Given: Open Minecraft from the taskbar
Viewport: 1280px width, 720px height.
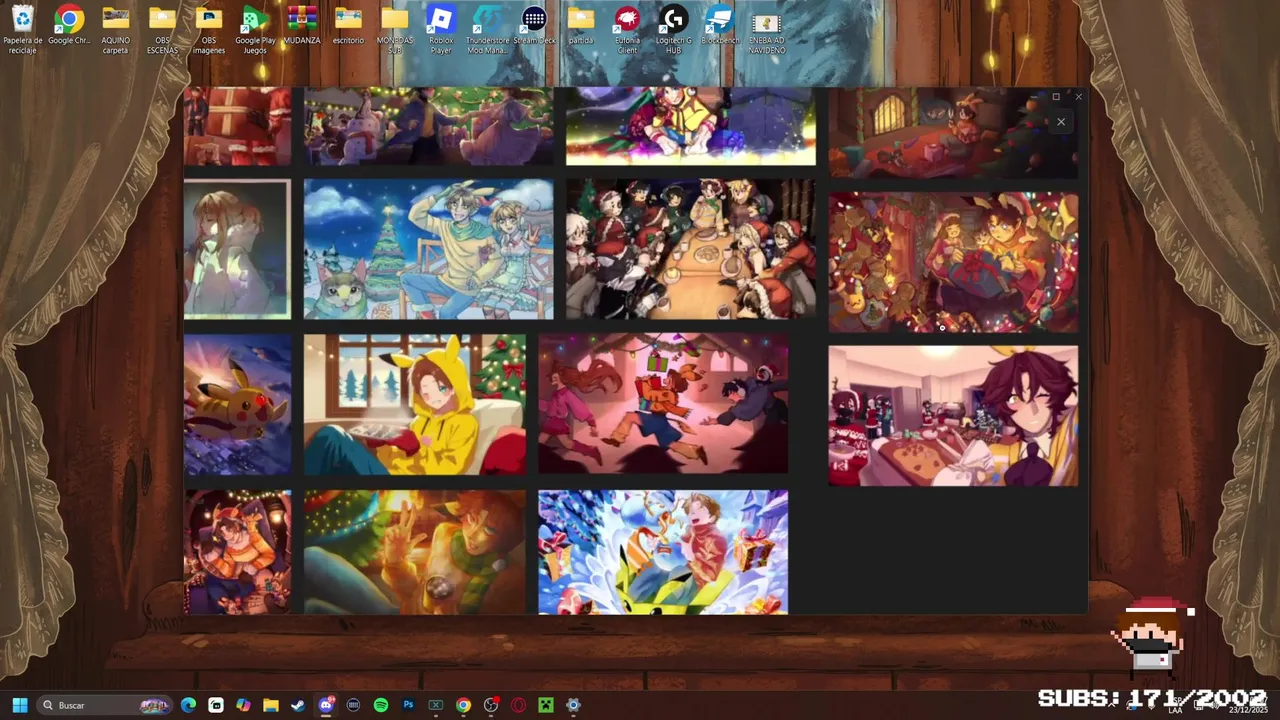Looking at the screenshot, I should pyautogui.click(x=546, y=705).
